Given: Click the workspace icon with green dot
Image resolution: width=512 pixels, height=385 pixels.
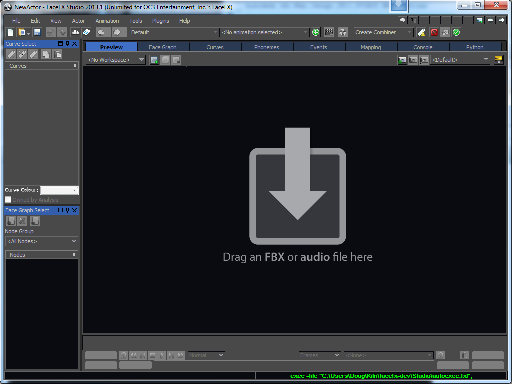Looking at the screenshot, I should (154, 60).
